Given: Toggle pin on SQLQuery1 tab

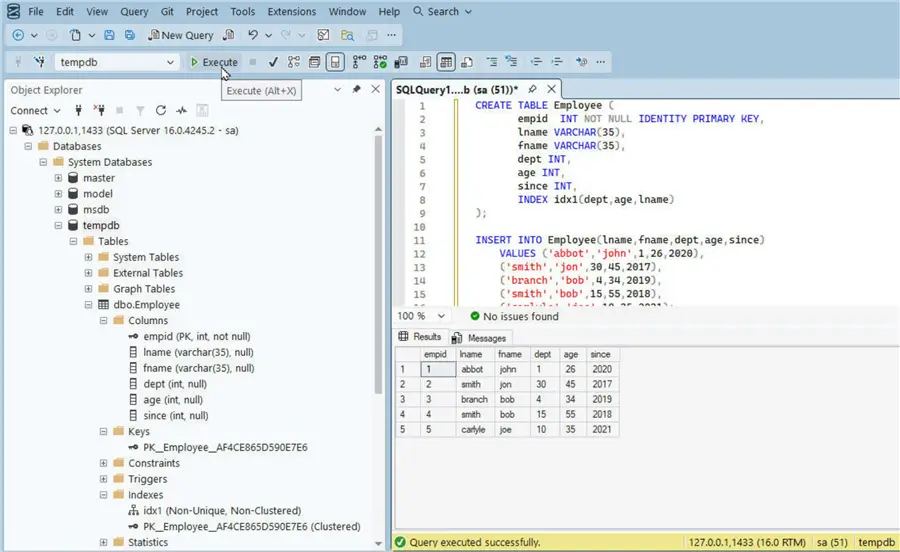Looking at the screenshot, I should pos(533,89).
